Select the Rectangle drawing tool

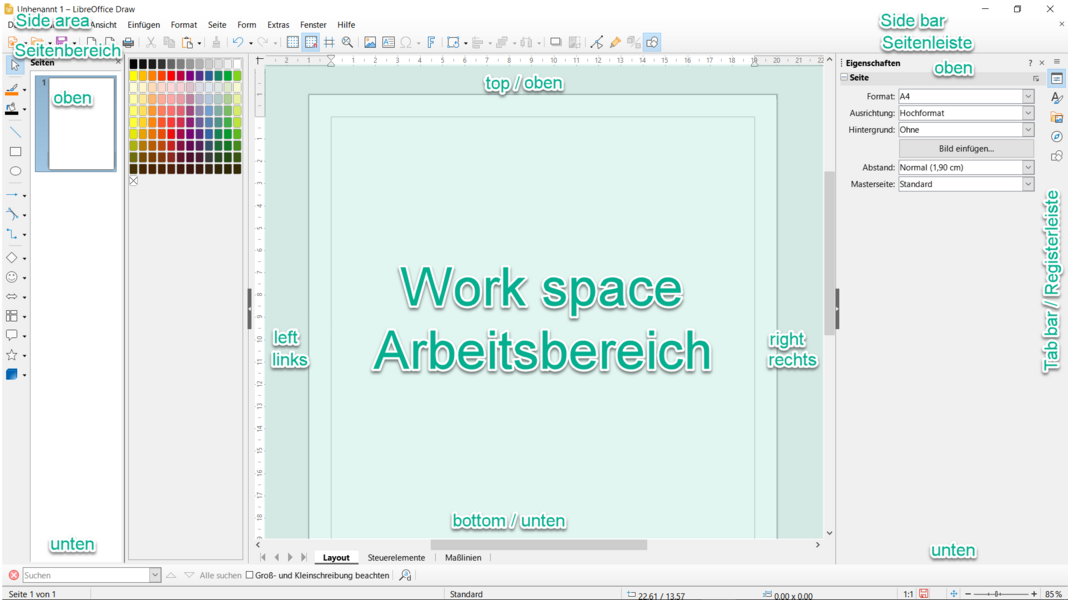pos(15,152)
